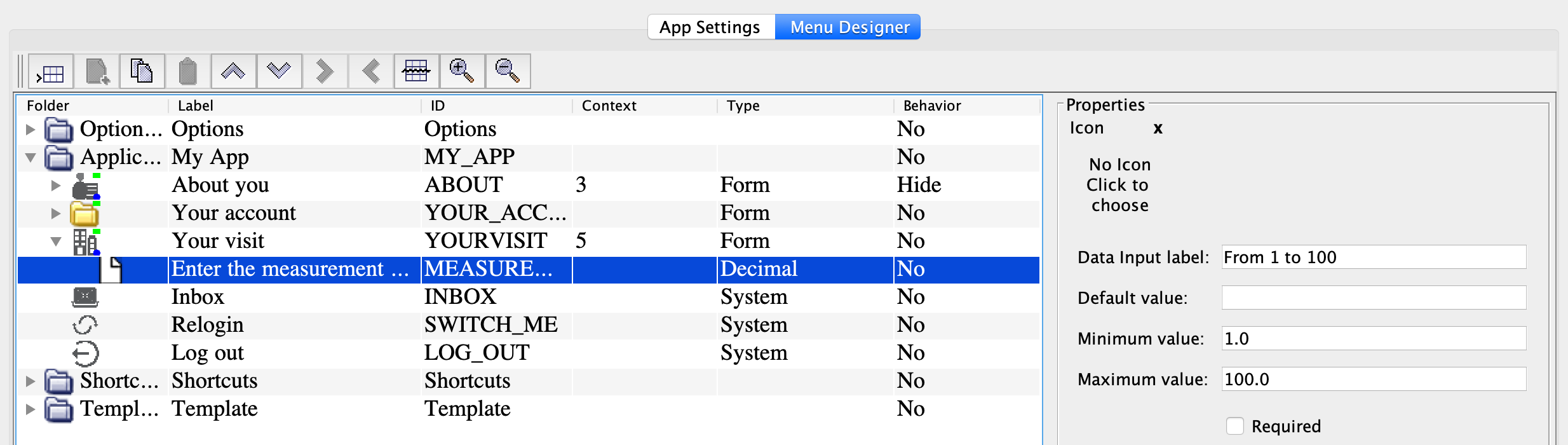This screenshot has height=445, width=1568.
Task: Select the Menu Designer tab
Action: 849,27
